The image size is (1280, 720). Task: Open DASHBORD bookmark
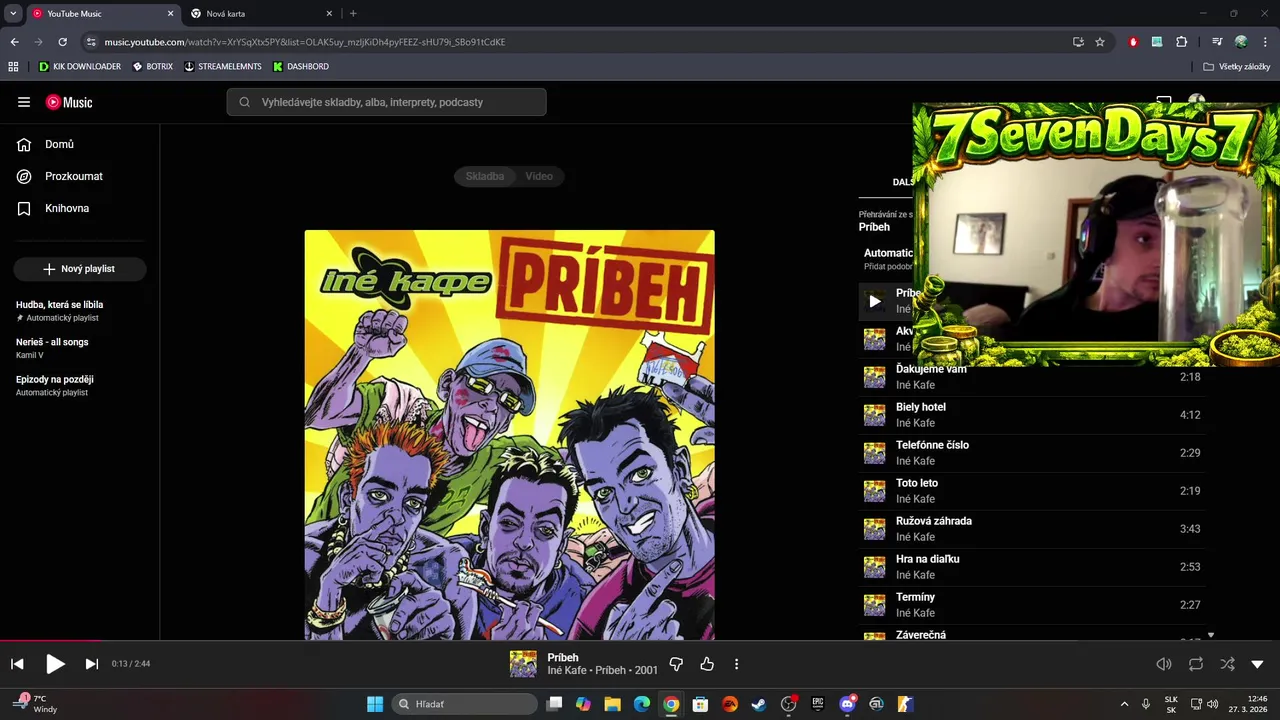301,67
